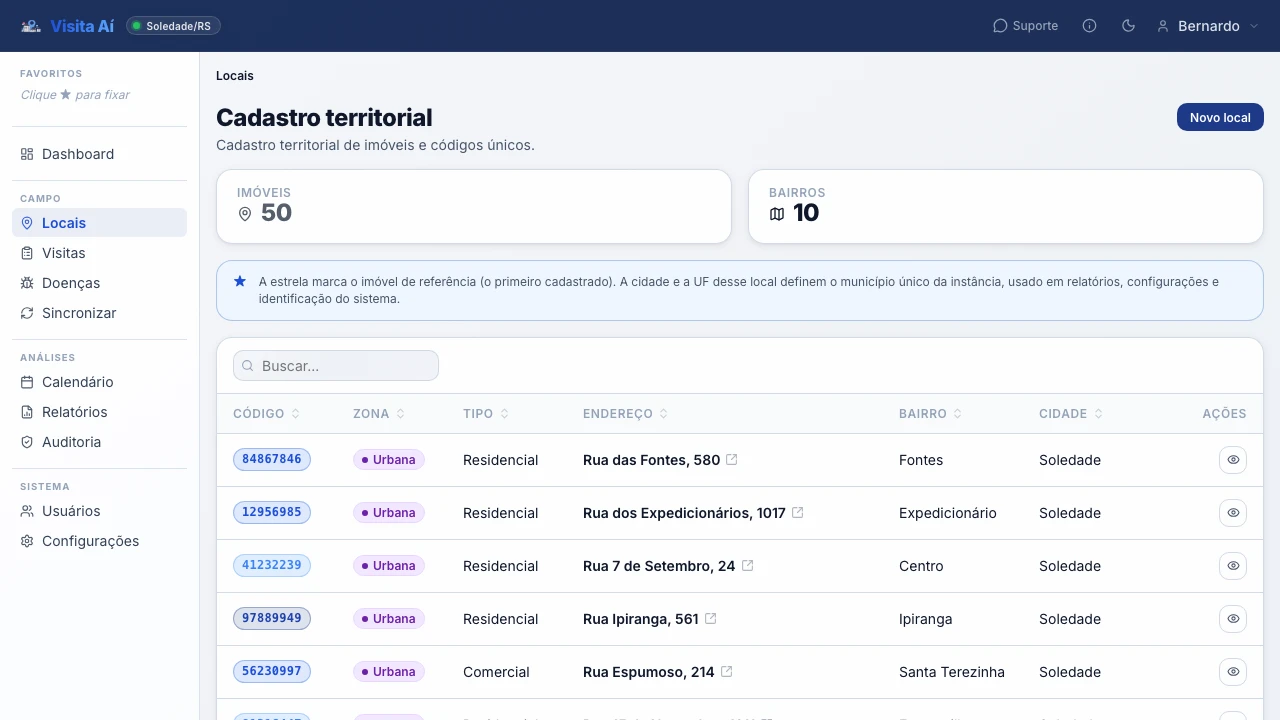This screenshot has width=1280, height=720.
Task: Open Auditoria page
Action: coord(99,442)
